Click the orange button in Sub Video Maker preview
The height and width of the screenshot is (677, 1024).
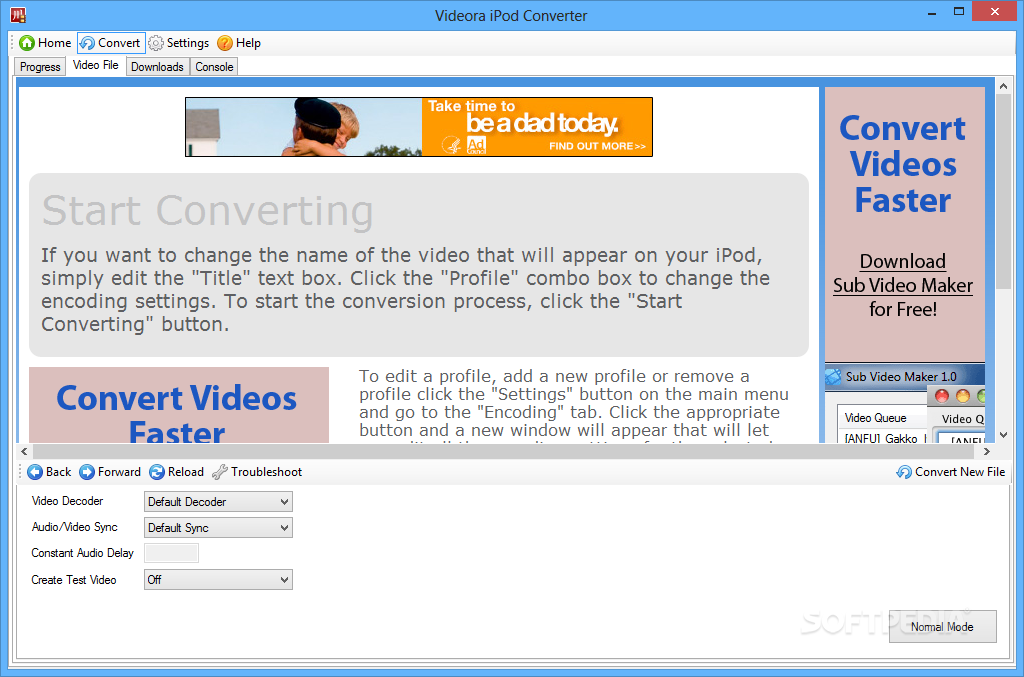[x=963, y=396]
